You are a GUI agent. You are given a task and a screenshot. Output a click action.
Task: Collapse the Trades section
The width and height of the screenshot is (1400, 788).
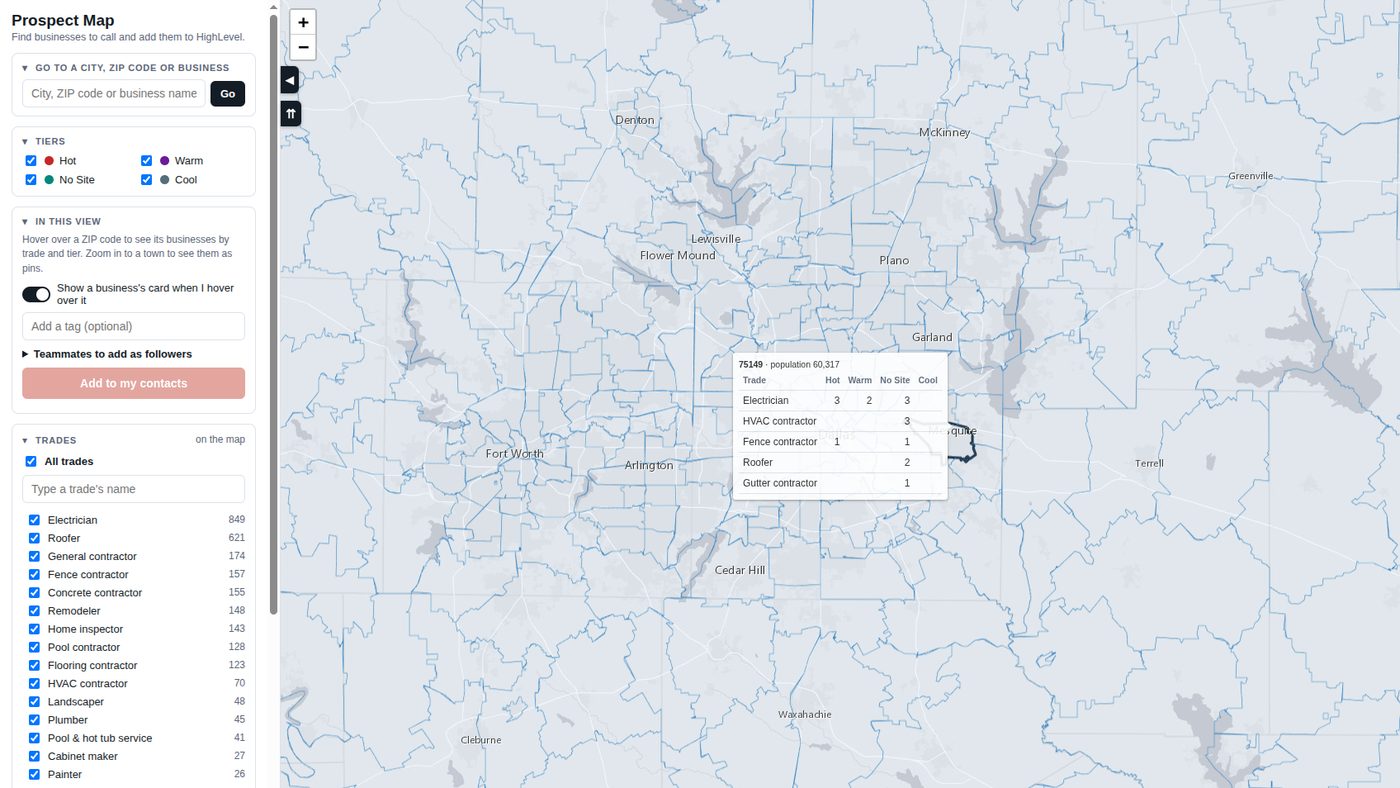pyautogui.click(x=49, y=440)
